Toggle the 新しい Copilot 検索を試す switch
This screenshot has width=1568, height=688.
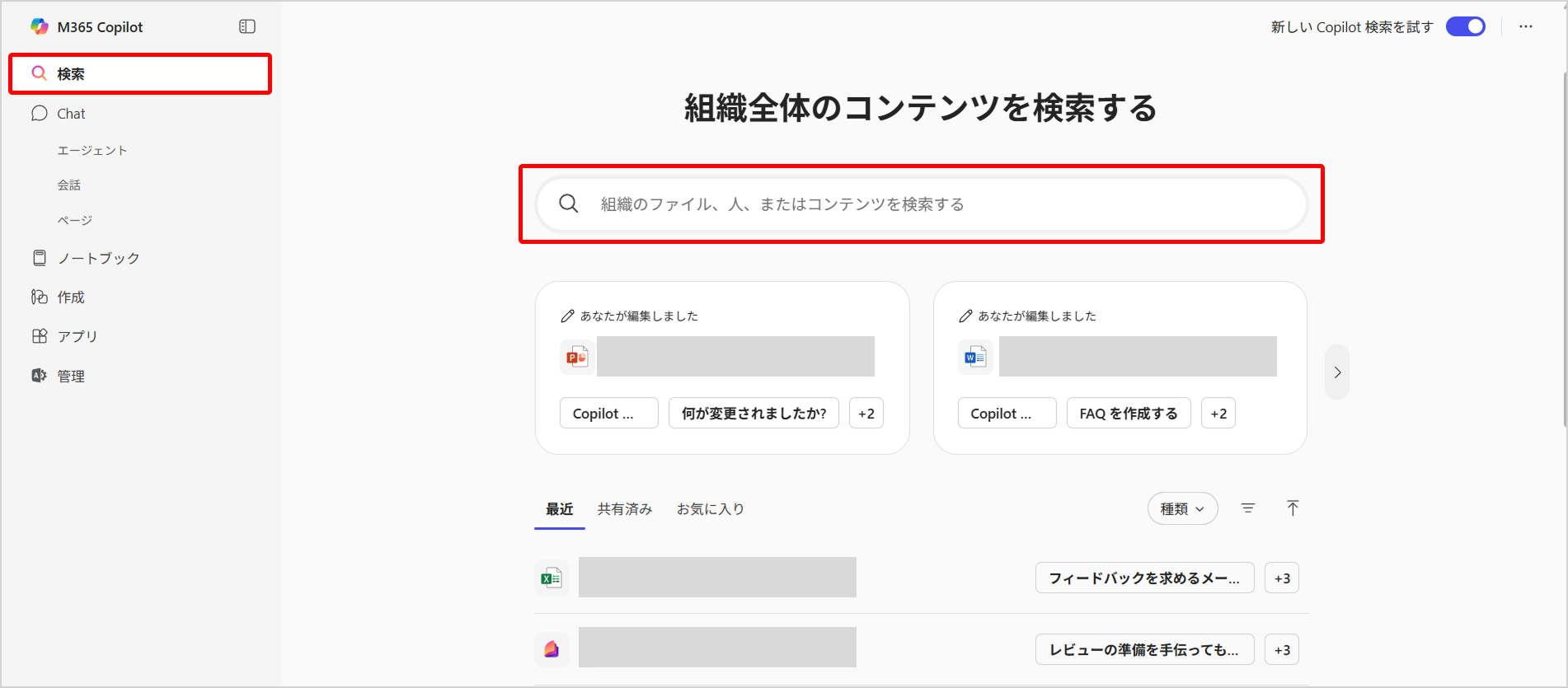tap(1466, 27)
